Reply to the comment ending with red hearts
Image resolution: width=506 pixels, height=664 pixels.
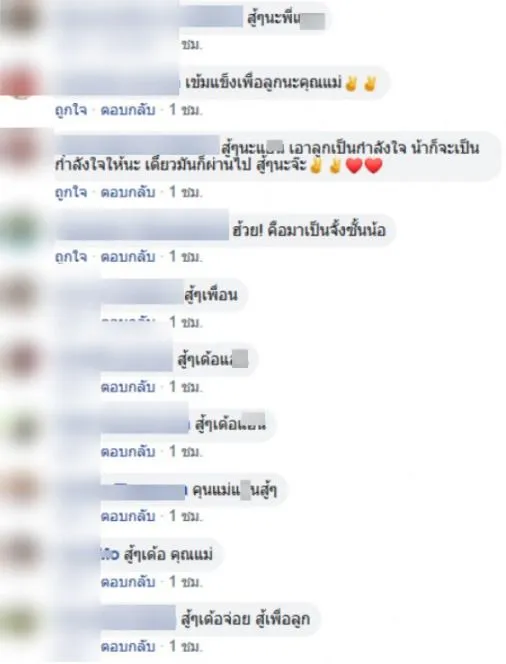128,192
